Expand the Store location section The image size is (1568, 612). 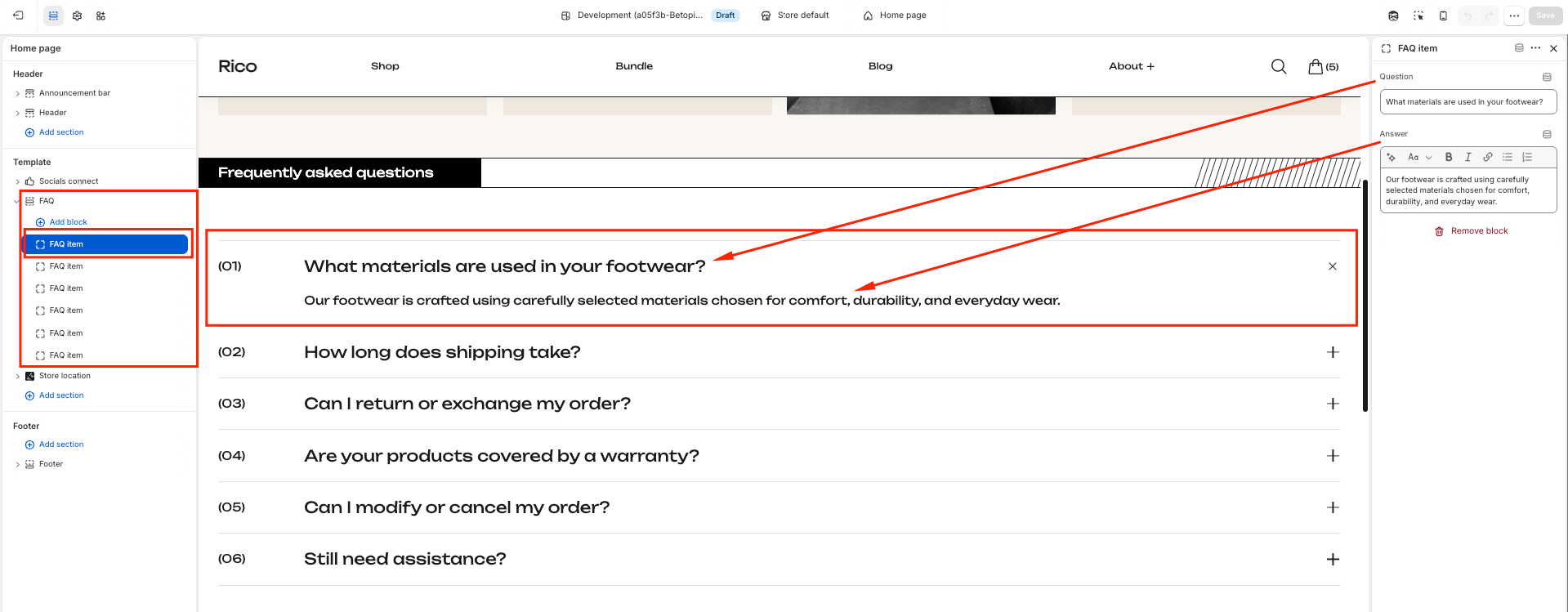point(18,376)
